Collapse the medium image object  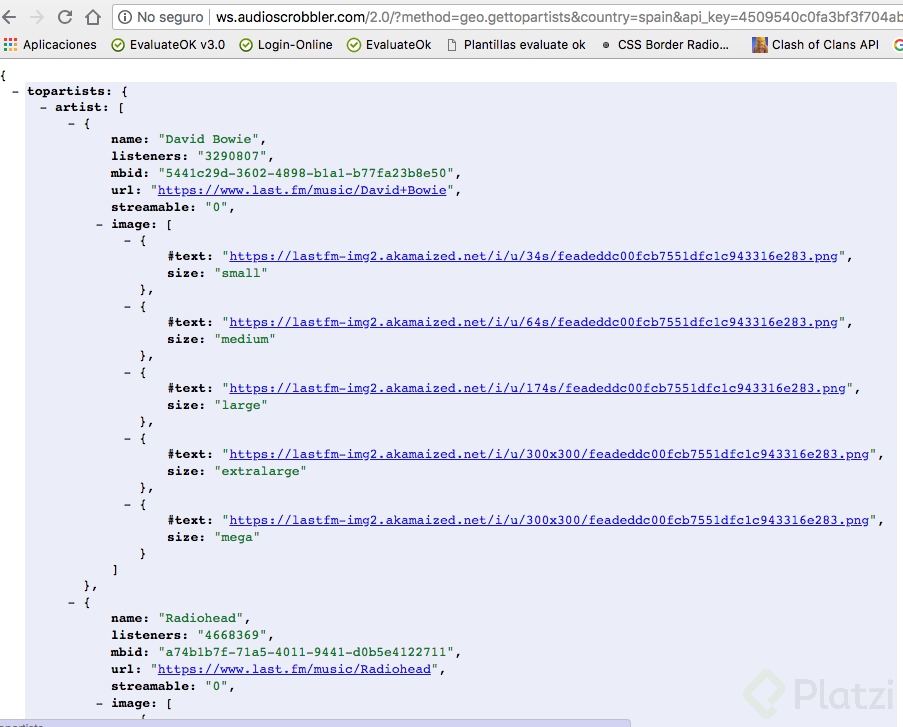coord(127,306)
